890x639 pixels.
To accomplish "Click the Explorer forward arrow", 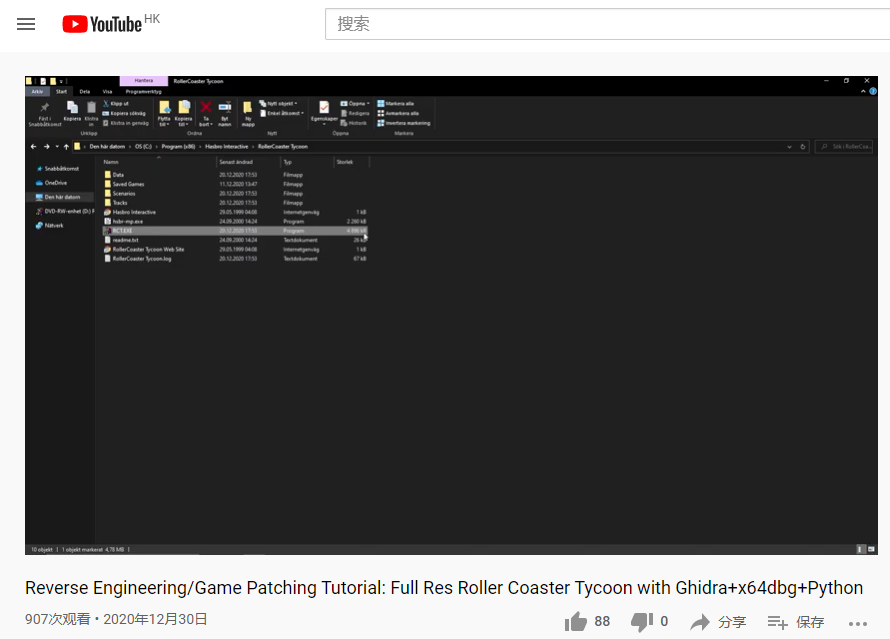I will pos(47,146).
